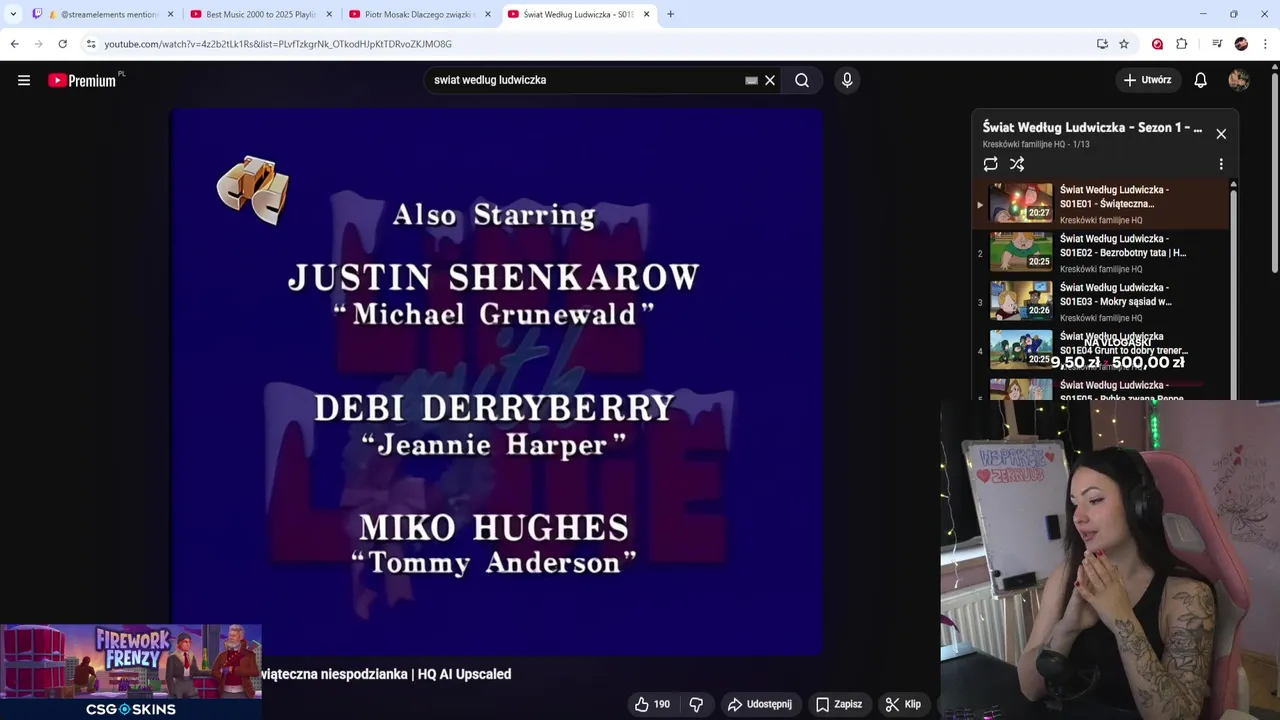This screenshot has height=720, width=1280.
Task: Clear the YouTube search text
Action: click(x=770, y=80)
